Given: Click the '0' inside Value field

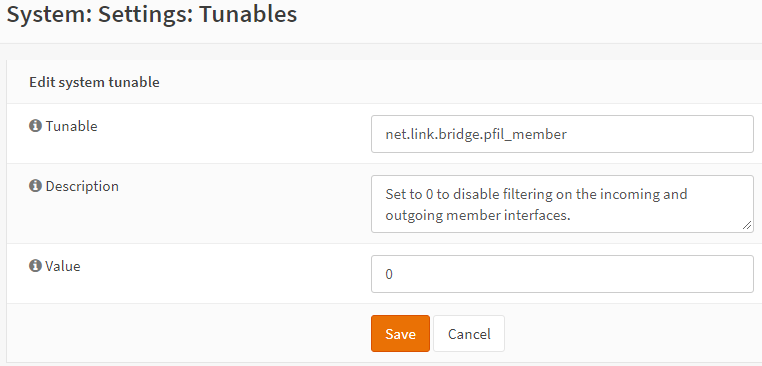Looking at the screenshot, I should coord(389,275).
